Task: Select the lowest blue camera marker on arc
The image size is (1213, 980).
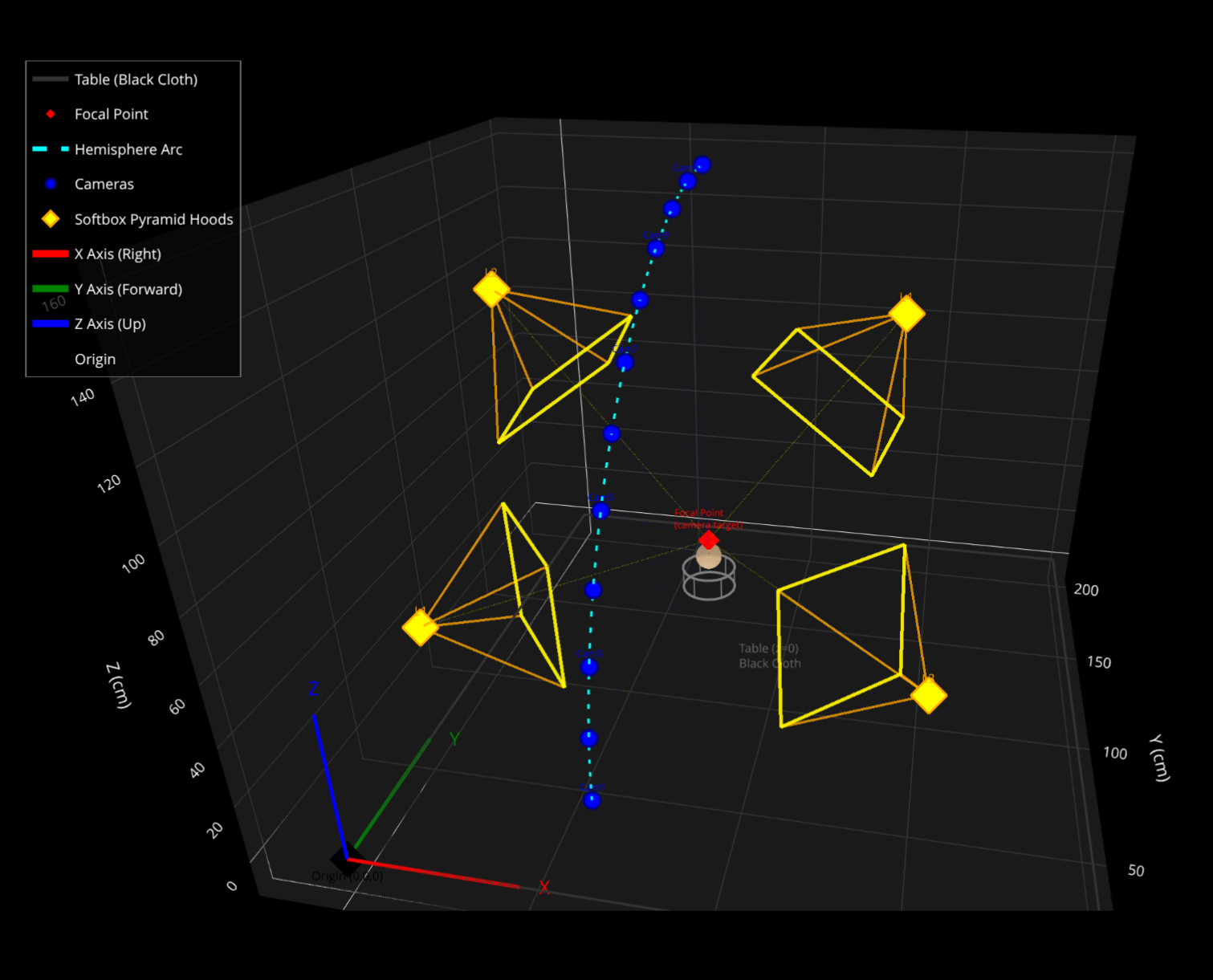Action: [x=592, y=800]
